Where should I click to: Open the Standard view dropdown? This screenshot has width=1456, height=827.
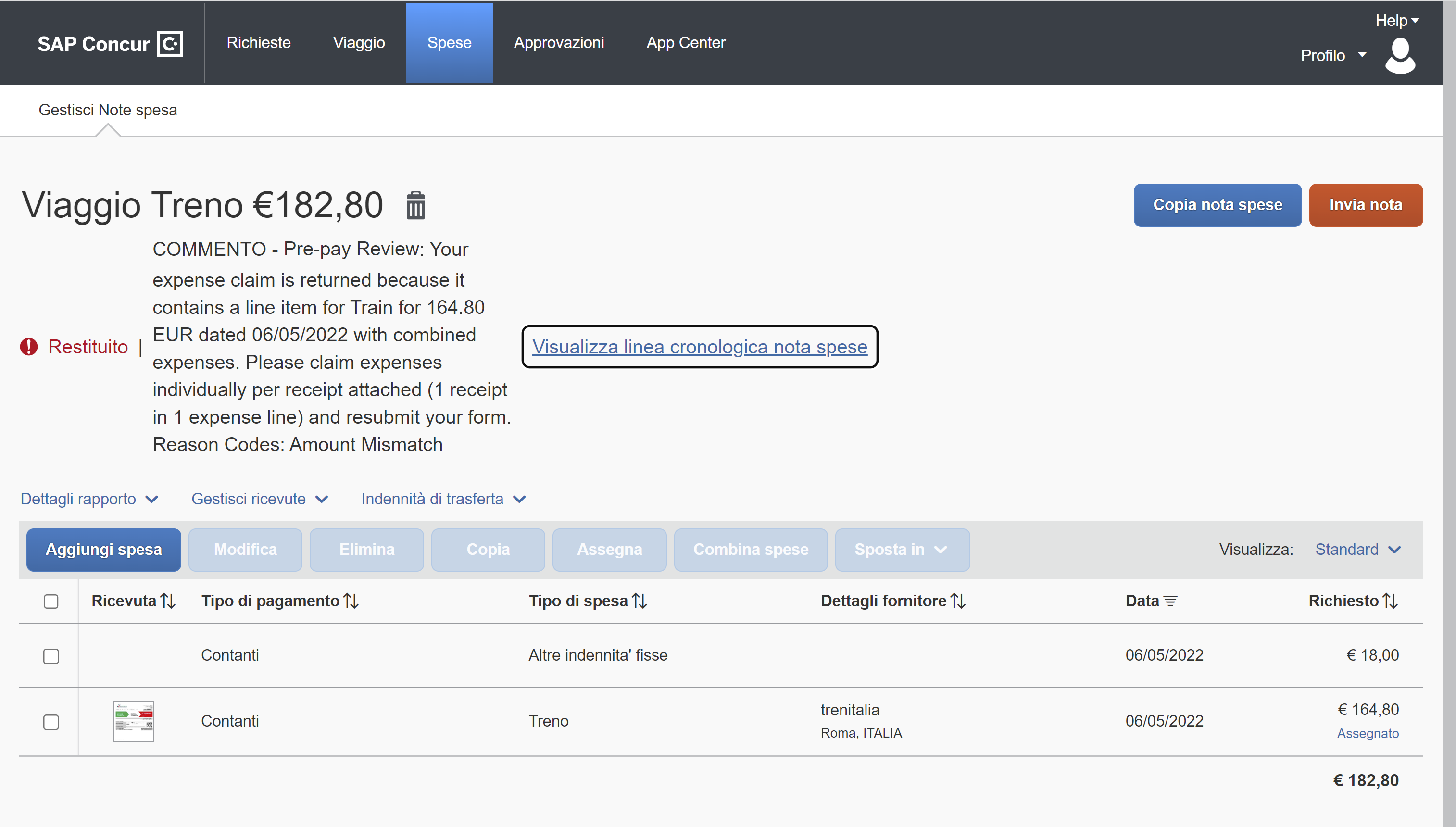pos(1358,549)
